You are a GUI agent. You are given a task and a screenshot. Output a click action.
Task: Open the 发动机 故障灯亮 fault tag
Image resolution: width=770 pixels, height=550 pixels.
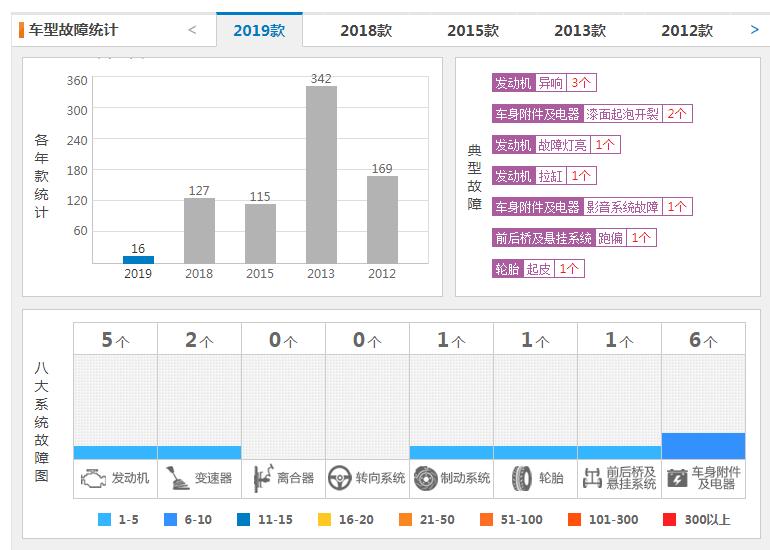click(556, 145)
